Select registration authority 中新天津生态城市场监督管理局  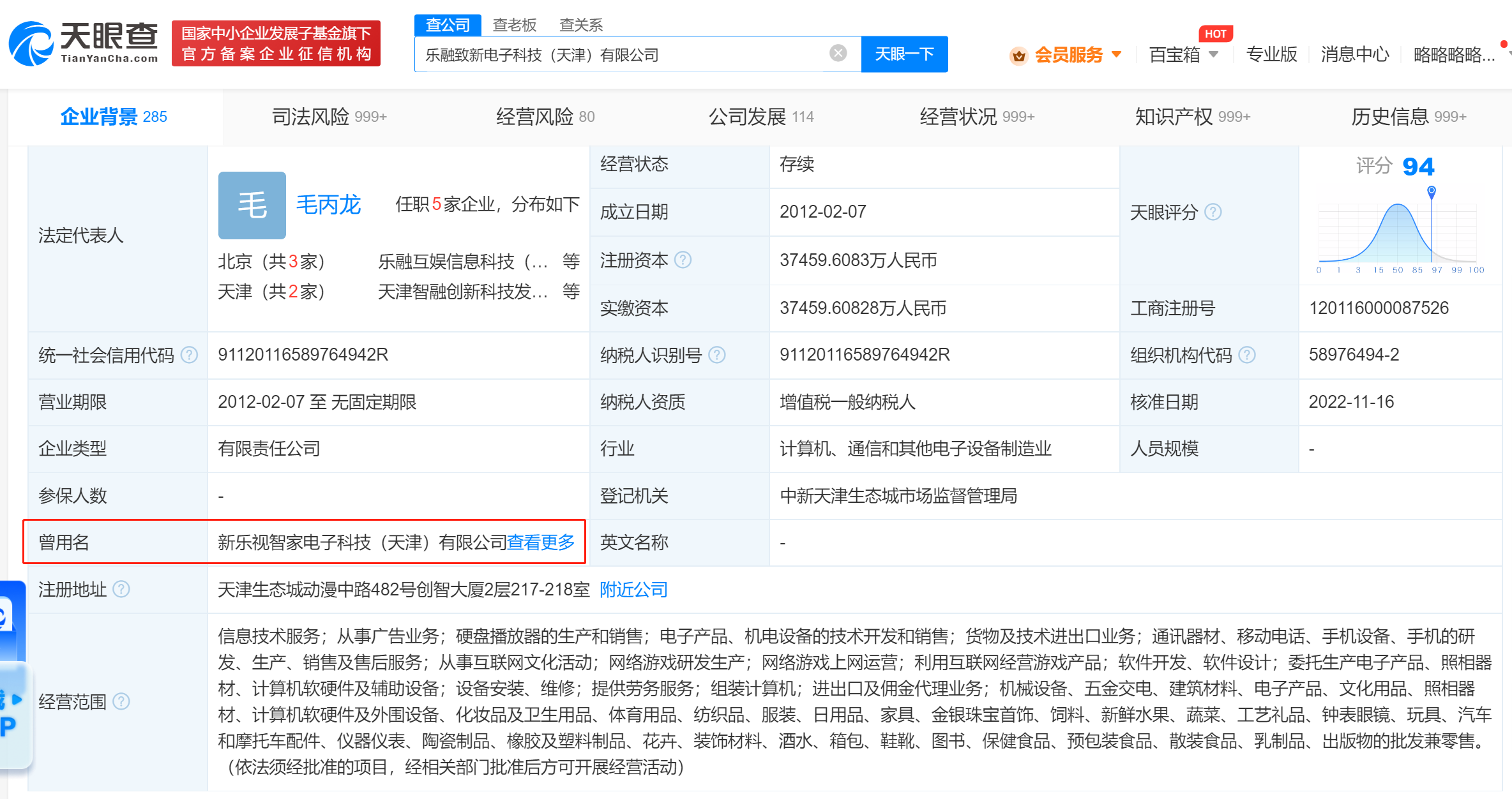[x=898, y=496]
